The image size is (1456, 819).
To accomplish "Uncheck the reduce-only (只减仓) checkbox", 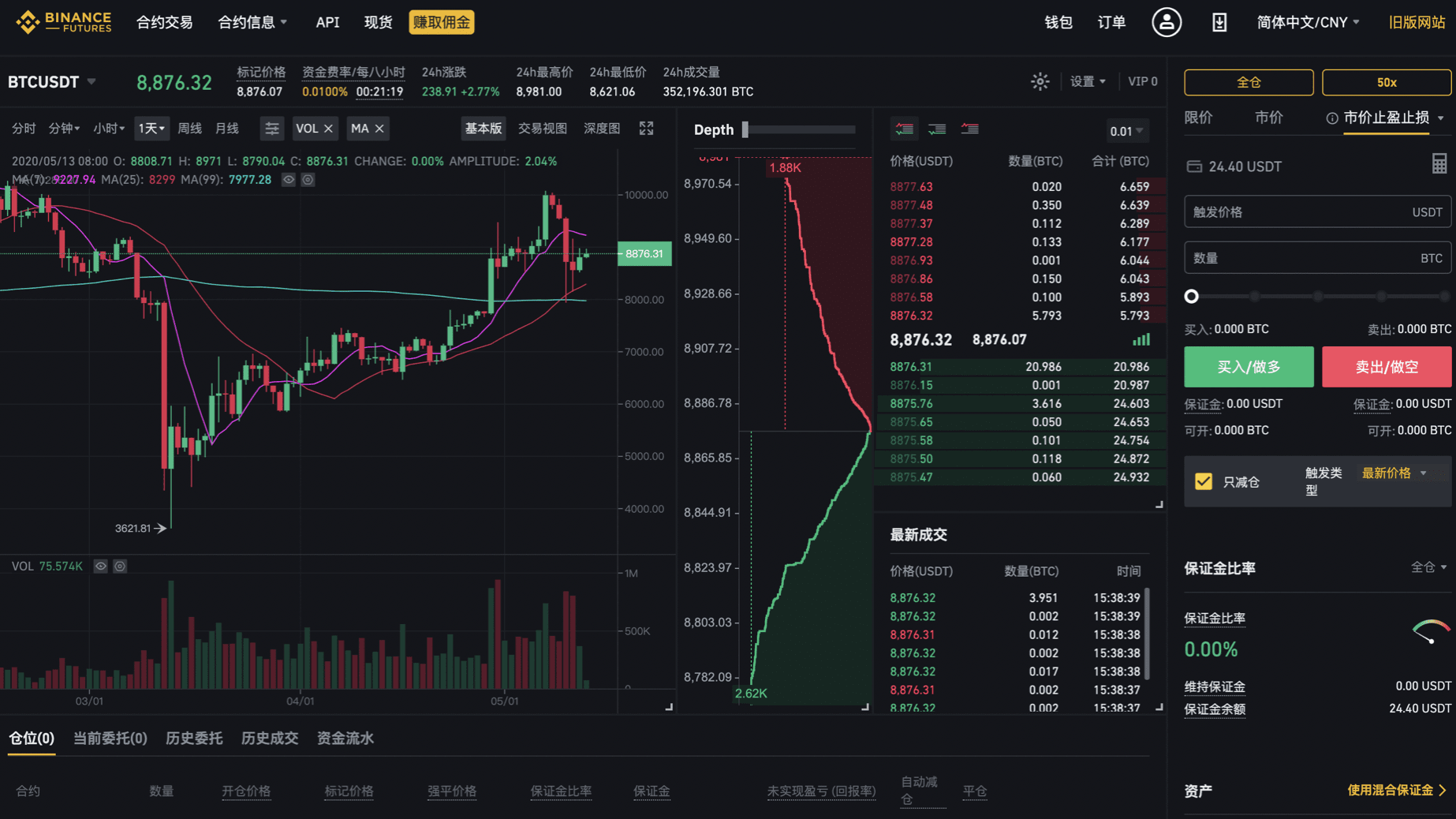I will 1204,481.
